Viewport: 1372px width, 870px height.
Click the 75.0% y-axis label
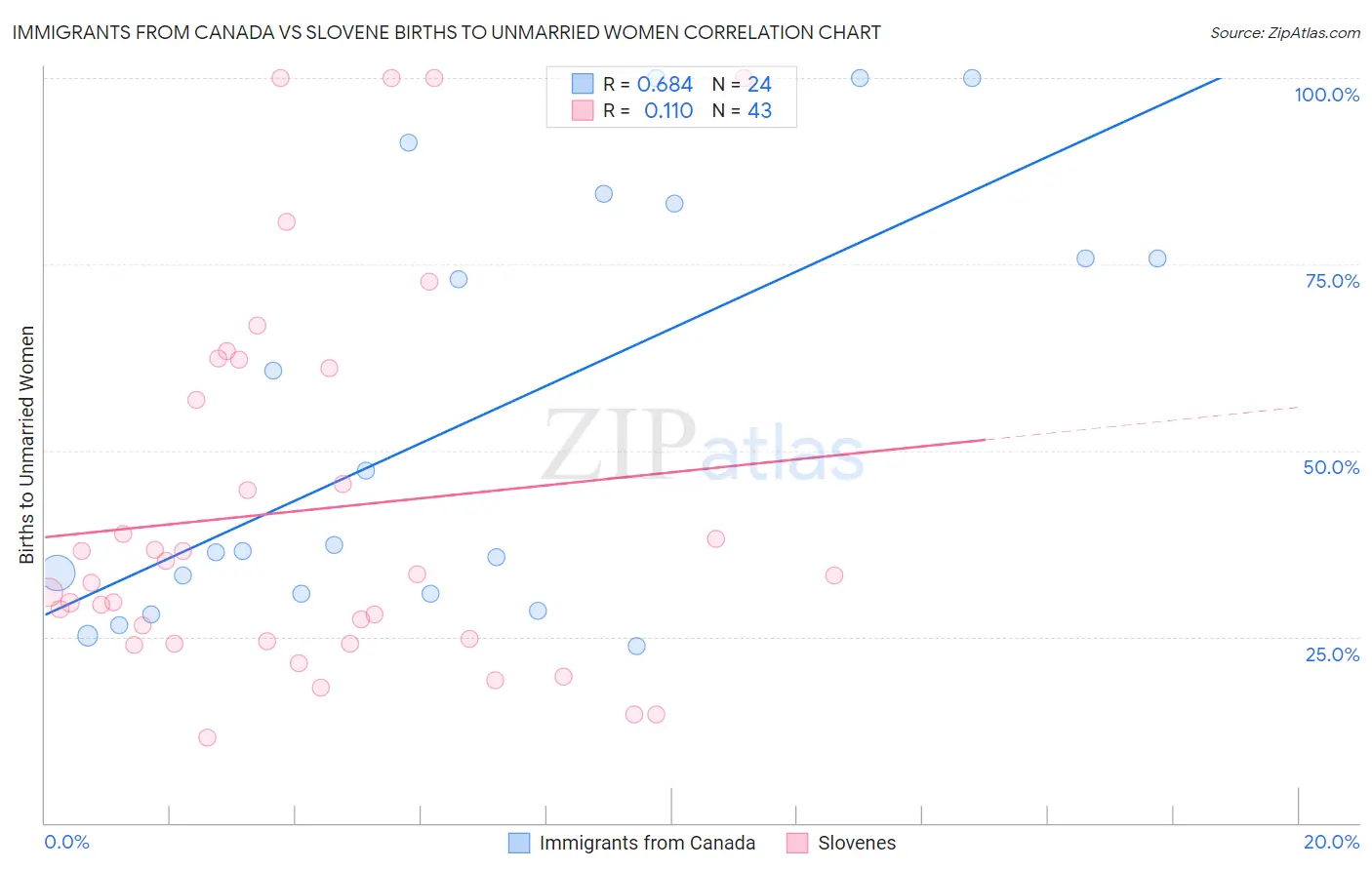(1332, 281)
